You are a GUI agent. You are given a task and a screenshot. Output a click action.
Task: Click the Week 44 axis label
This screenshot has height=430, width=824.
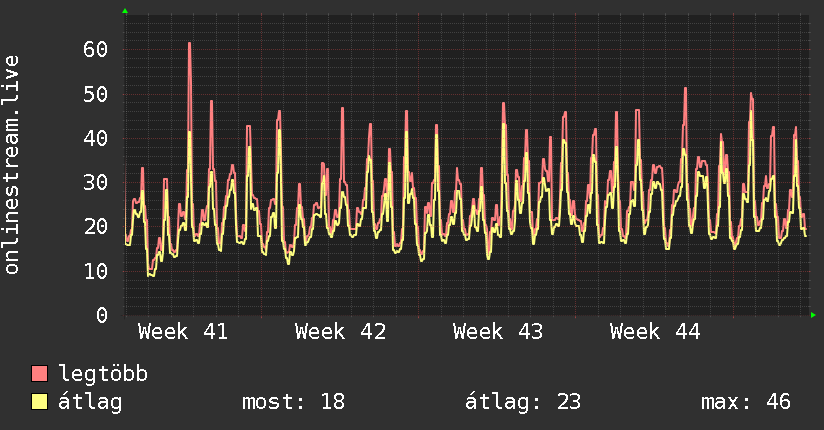pyautogui.click(x=655, y=332)
